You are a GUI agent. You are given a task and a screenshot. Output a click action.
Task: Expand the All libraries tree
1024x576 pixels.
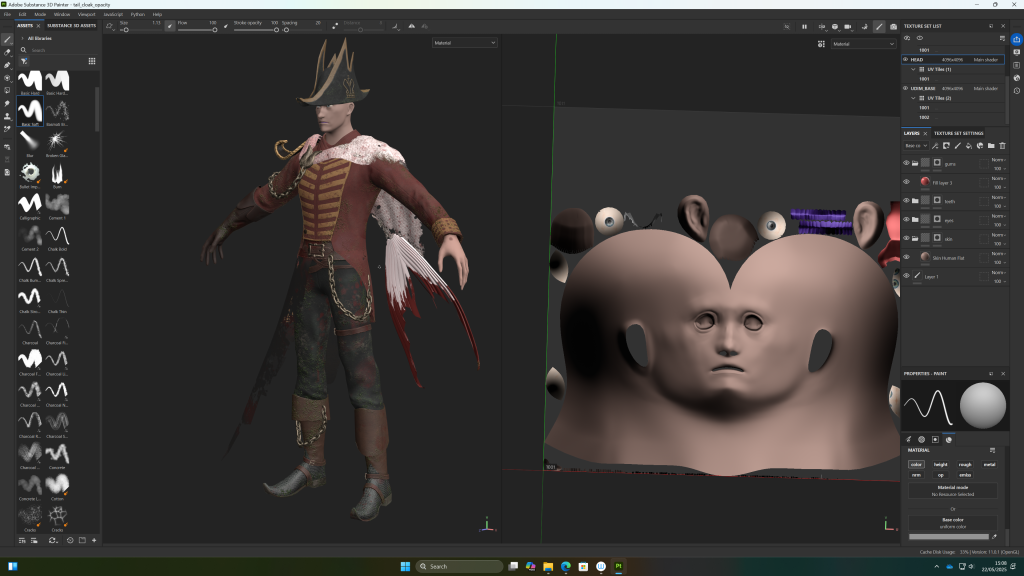coord(22,38)
